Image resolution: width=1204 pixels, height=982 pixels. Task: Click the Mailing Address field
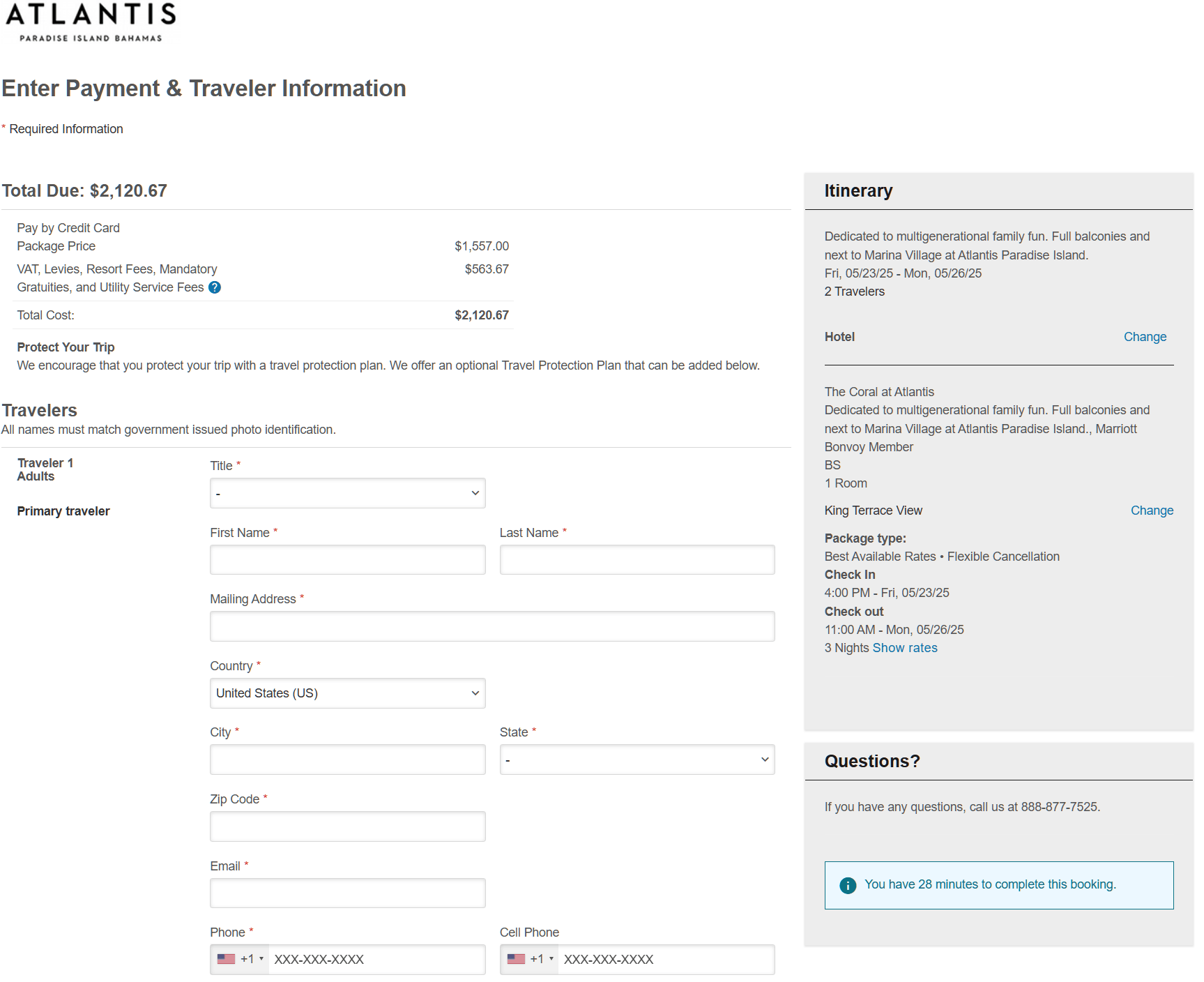[492, 626]
